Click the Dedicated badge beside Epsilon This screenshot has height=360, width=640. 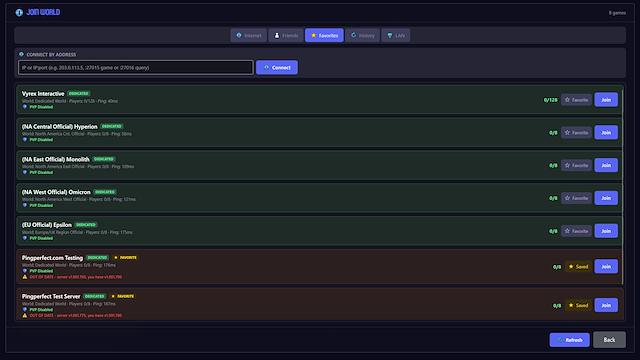click(86, 224)
